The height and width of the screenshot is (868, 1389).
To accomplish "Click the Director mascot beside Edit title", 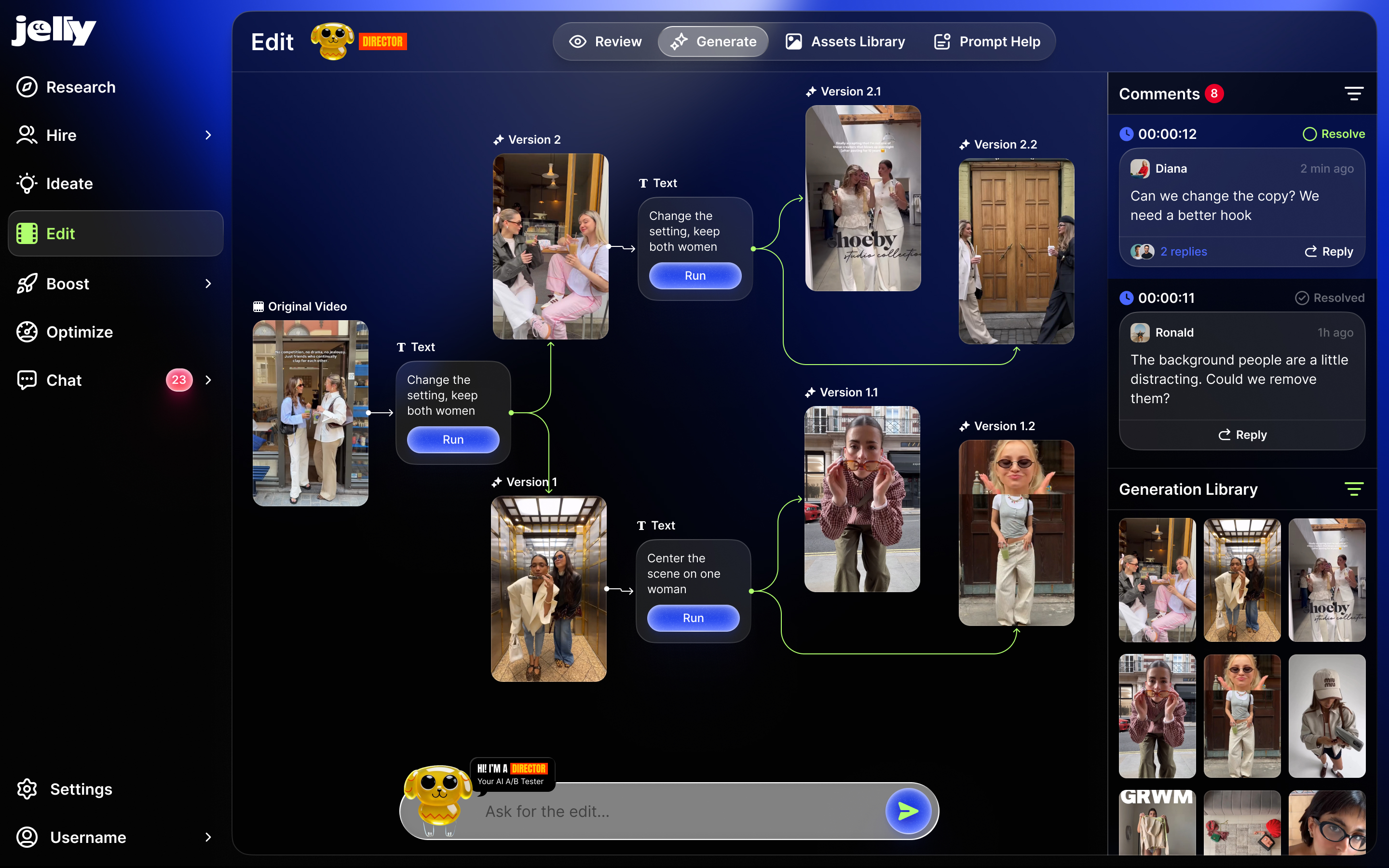I will click(x=332, y=41).
